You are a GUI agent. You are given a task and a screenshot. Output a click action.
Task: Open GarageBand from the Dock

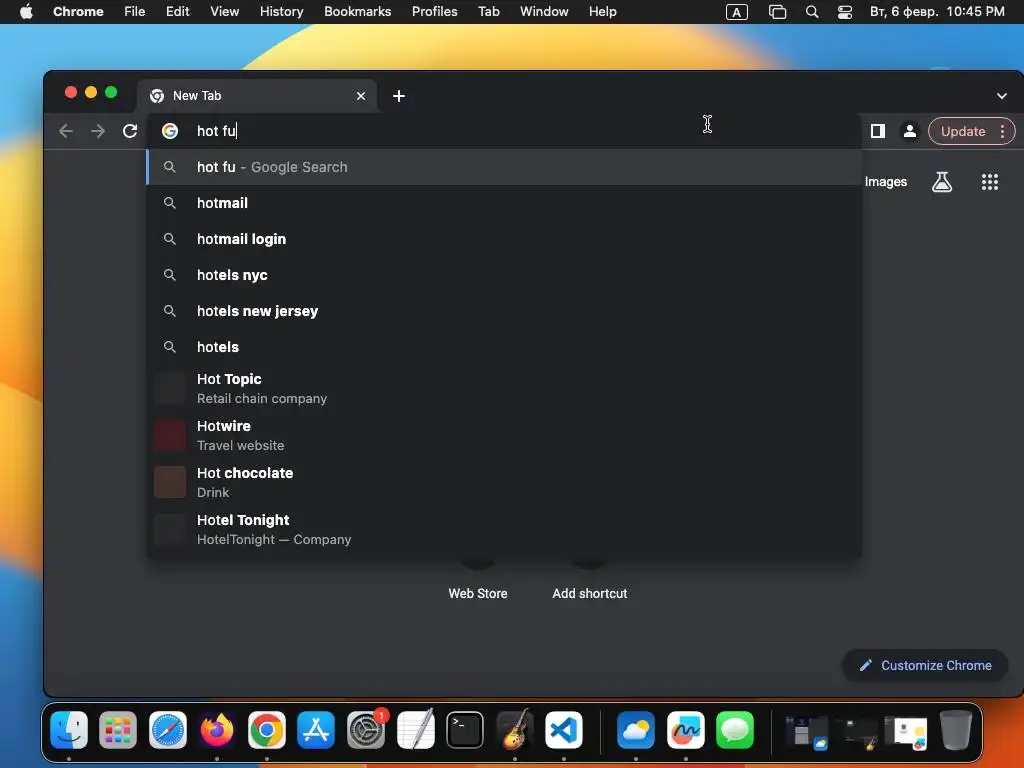click(515, 729)
